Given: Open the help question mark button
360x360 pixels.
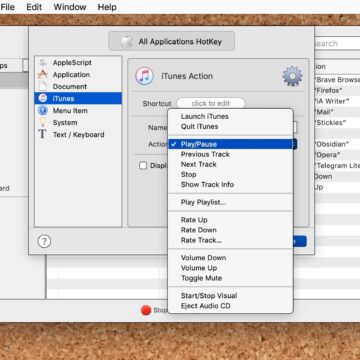Looking at the screenshot, I should click(x=44, y=241).
